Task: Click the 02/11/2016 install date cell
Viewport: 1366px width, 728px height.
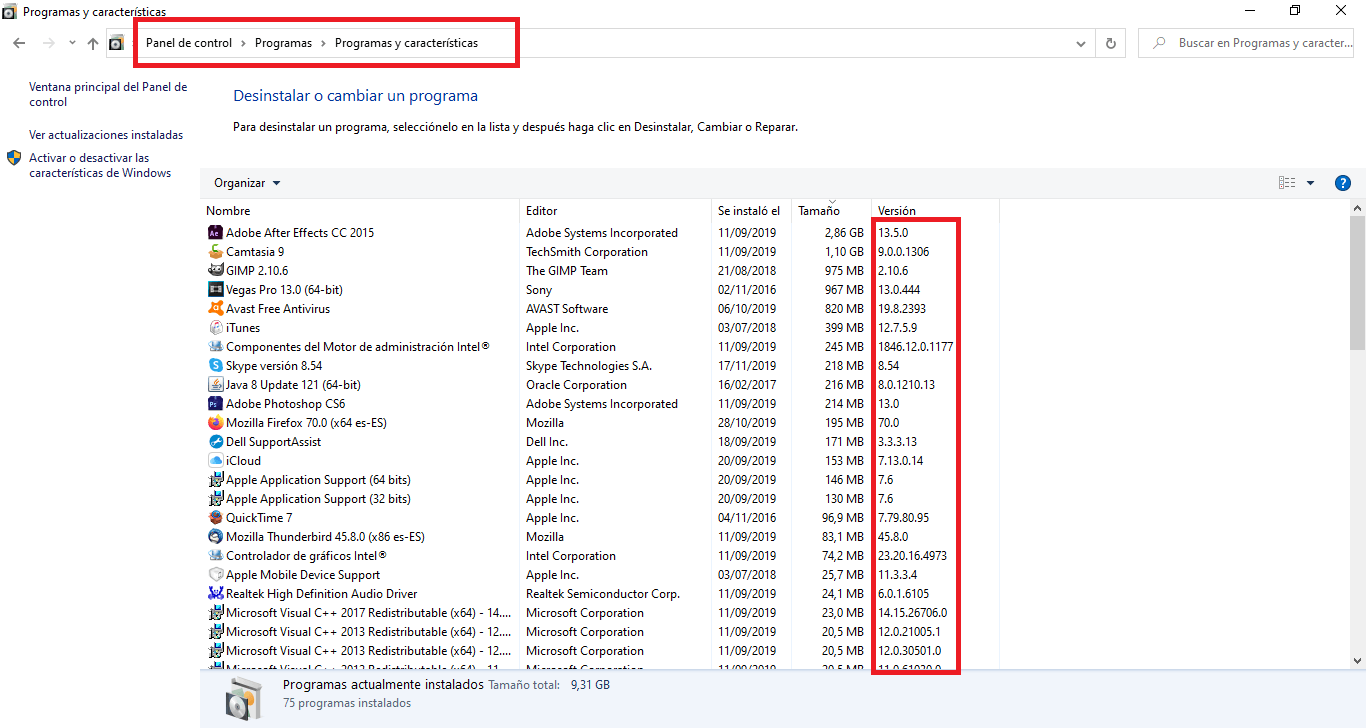Action: pyautogui.click(x=746, y=290)
